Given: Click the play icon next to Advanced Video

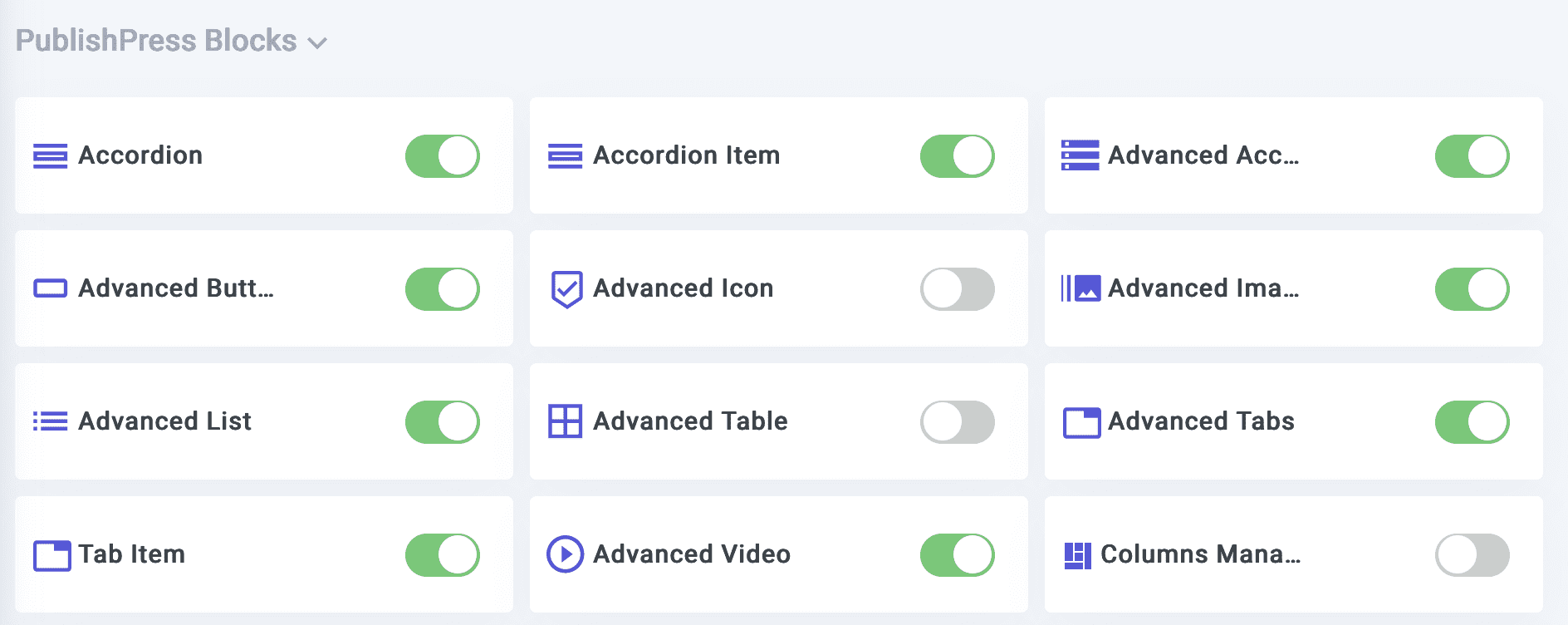Looking at the screenshot, I should click(x=564, y=554).
